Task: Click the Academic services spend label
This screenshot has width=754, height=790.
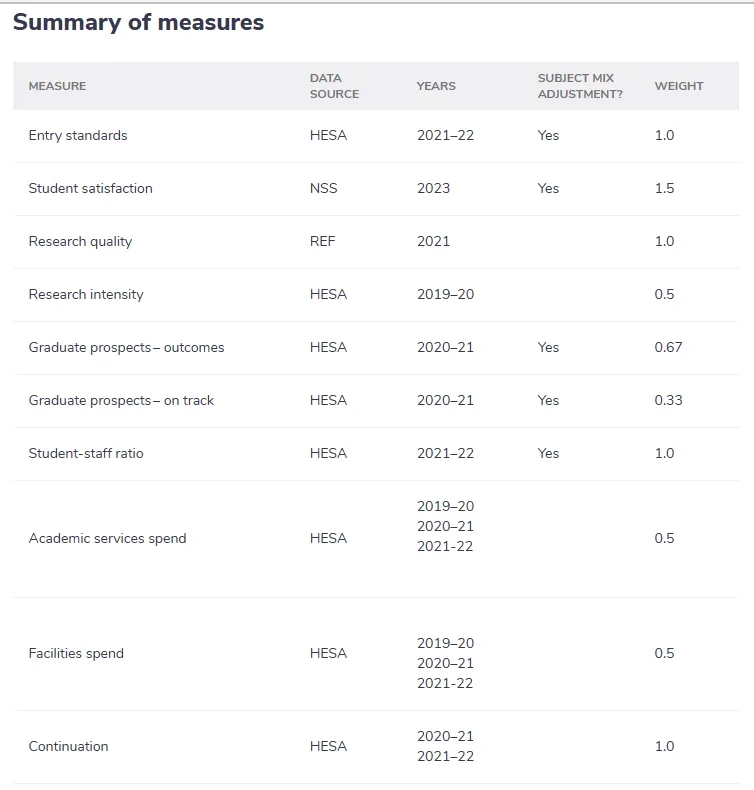Action: pos(107,538)
